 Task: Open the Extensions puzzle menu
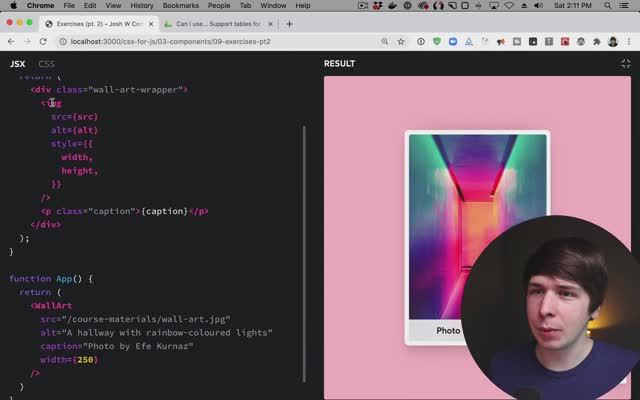click(x=597, y=42)
